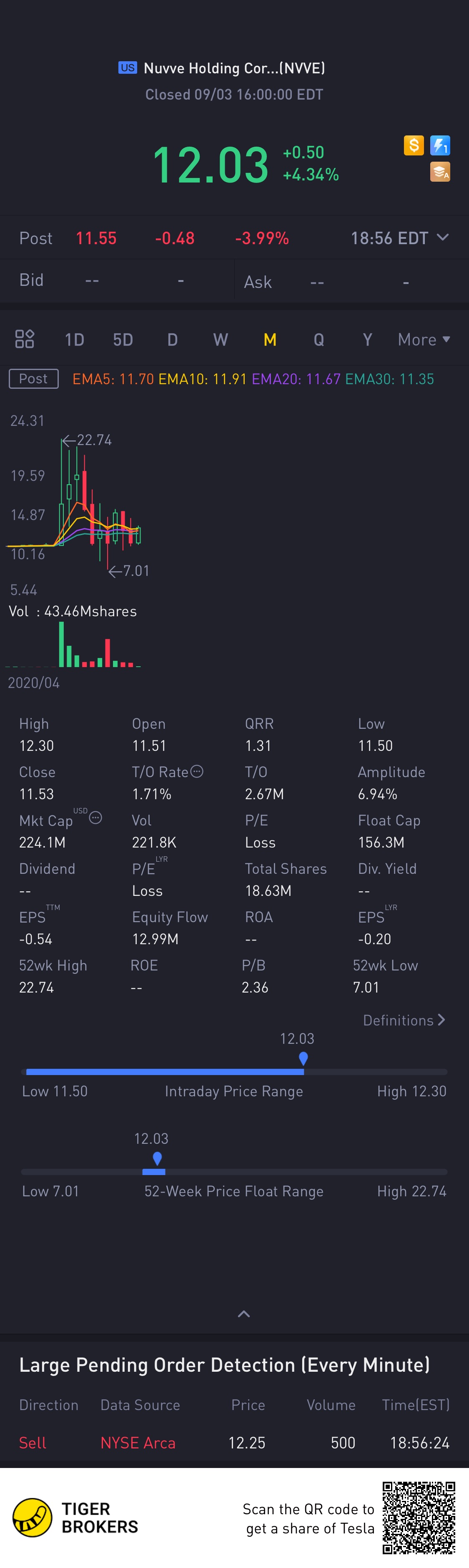Image resolution: width=469 pixels, height=1568 pixels.
Task: Tap the blue lightning bolt icon
Action: 440,145
